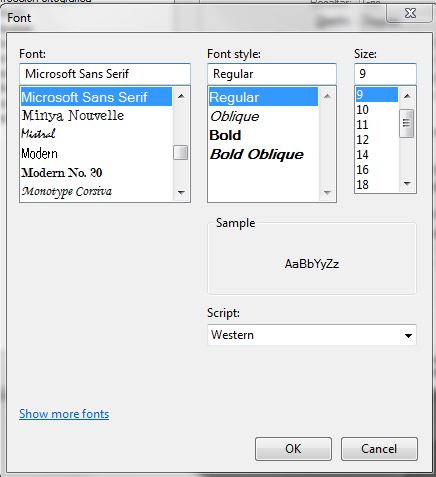Click the font list scrollbar thumb
This screenshot has width=436, height=477.
(181, 153)
